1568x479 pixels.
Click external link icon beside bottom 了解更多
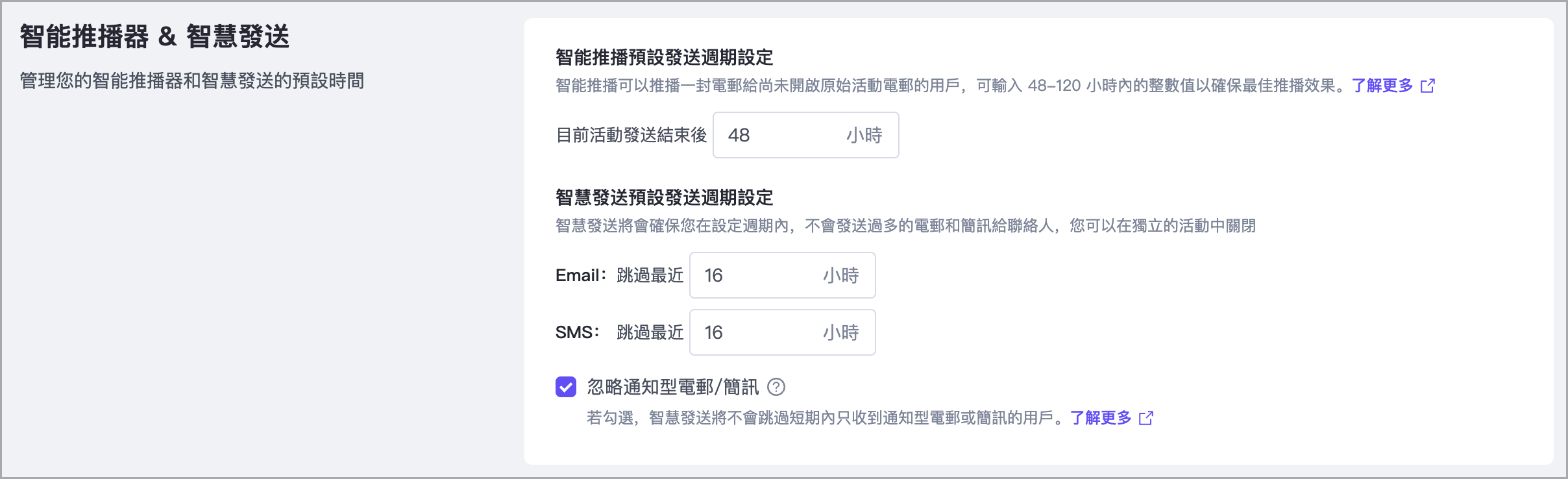[x=1146, y=418]
